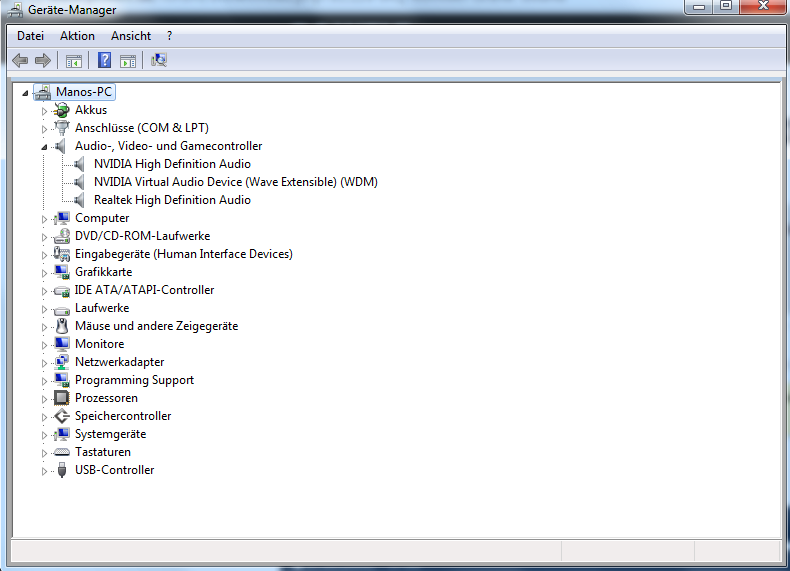Click the scan for hardware changes icon
The height and width of the screenshot is (571, 790).
[159, 60]
